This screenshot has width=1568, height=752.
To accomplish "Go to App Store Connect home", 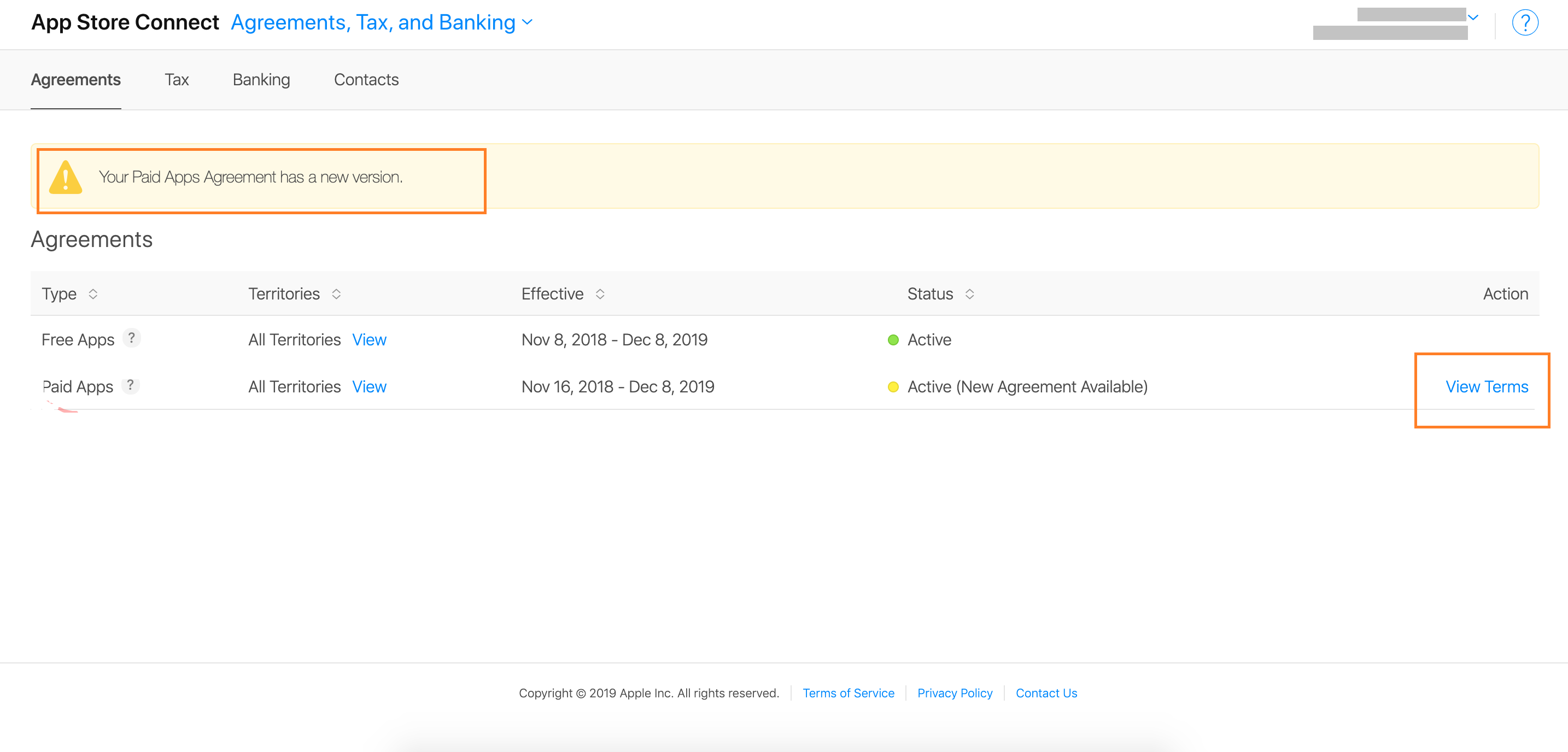I will pos(125,22).
